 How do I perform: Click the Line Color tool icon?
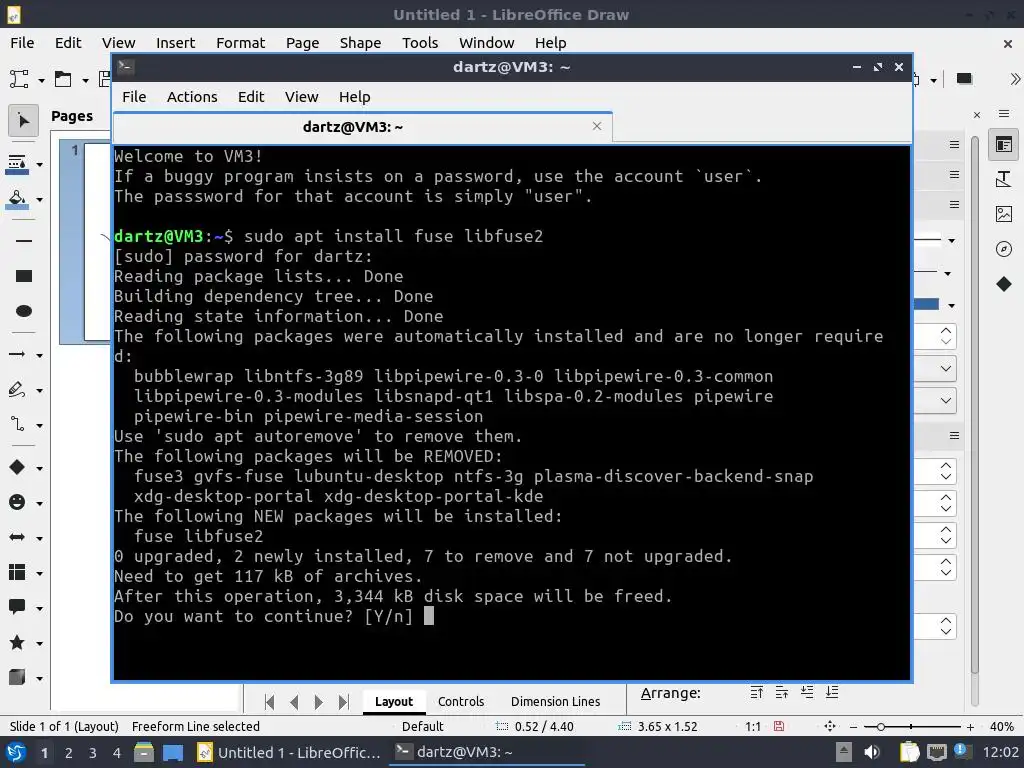point(17,164)
